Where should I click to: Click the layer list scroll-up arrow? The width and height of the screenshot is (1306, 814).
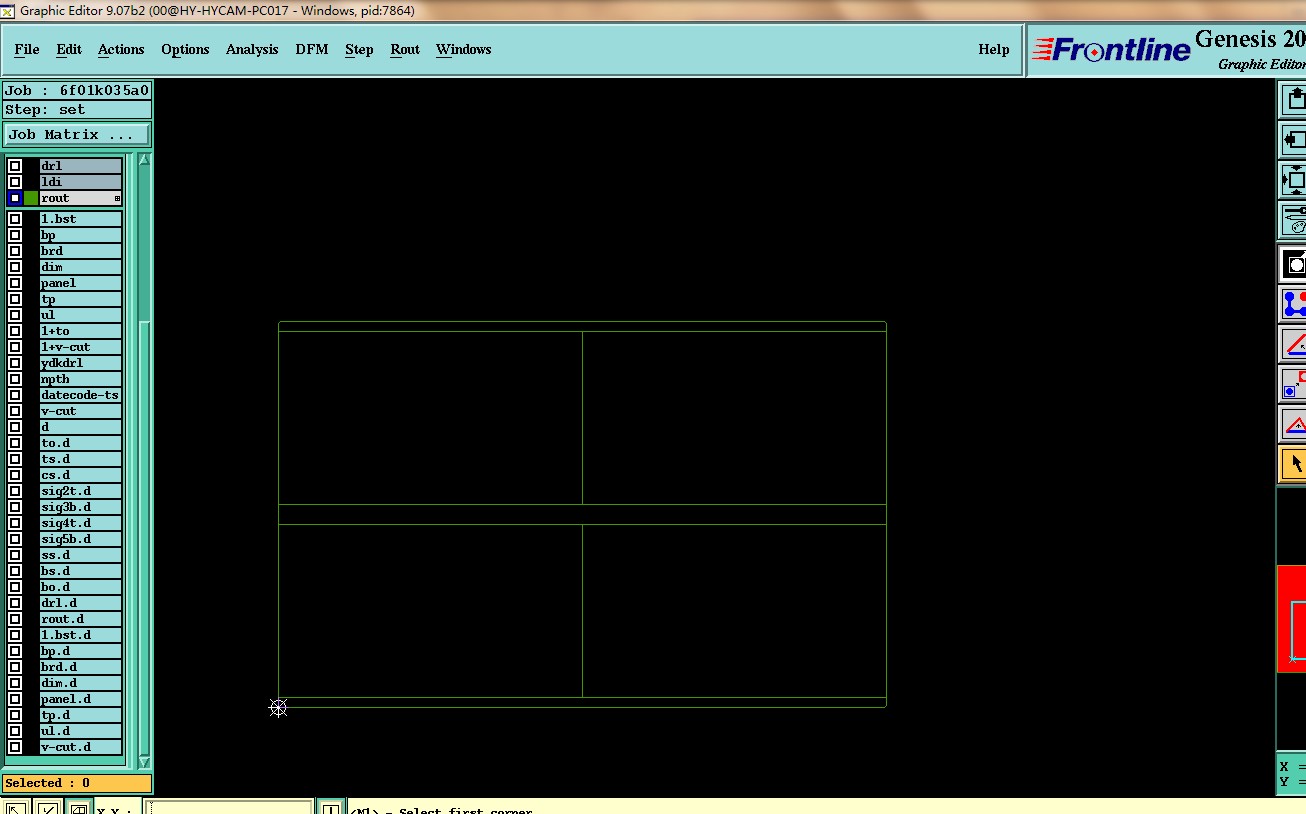[144, 160]
